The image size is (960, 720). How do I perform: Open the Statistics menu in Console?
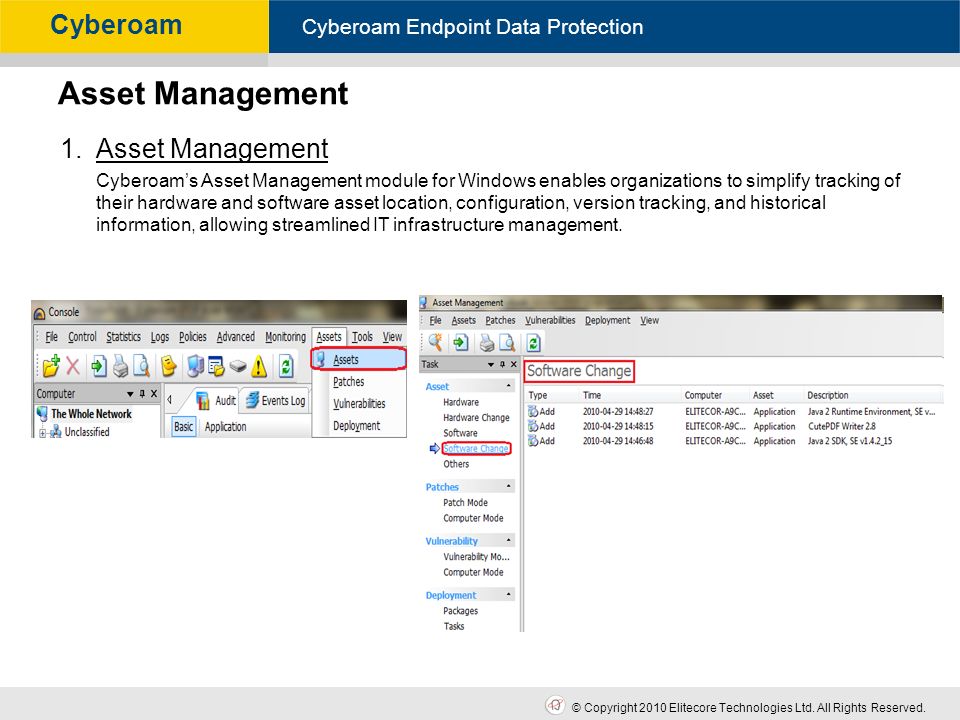123,337
